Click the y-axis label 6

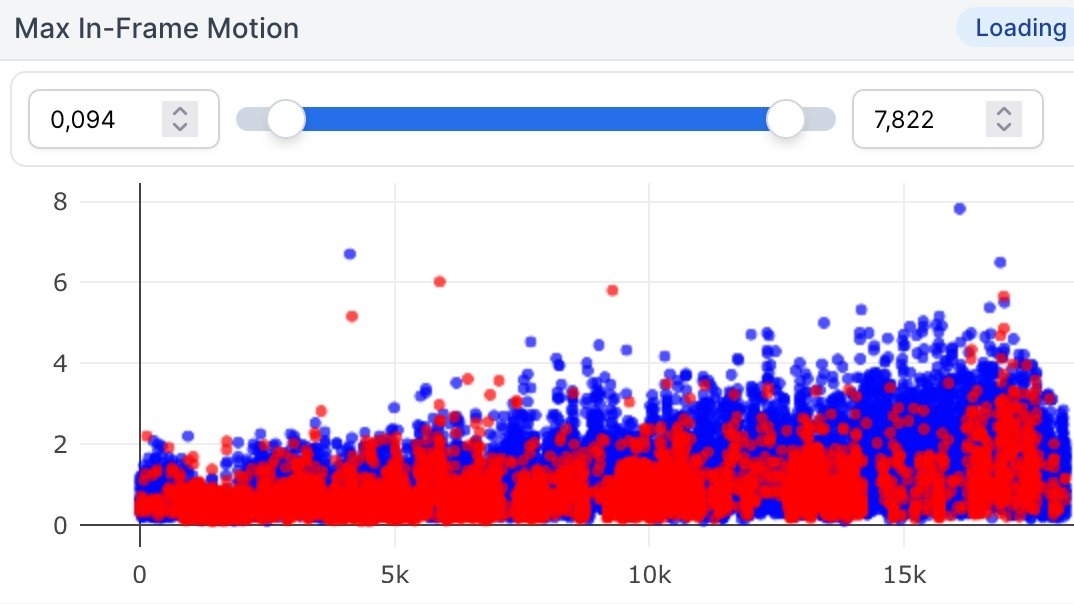pos(60,282)
